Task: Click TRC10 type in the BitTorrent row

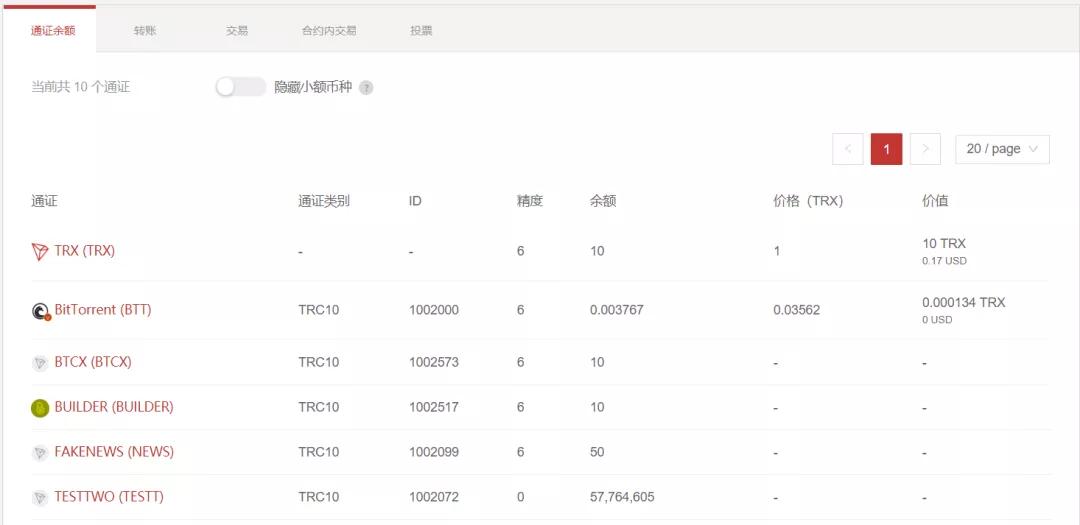Action: tap(319, 310)
